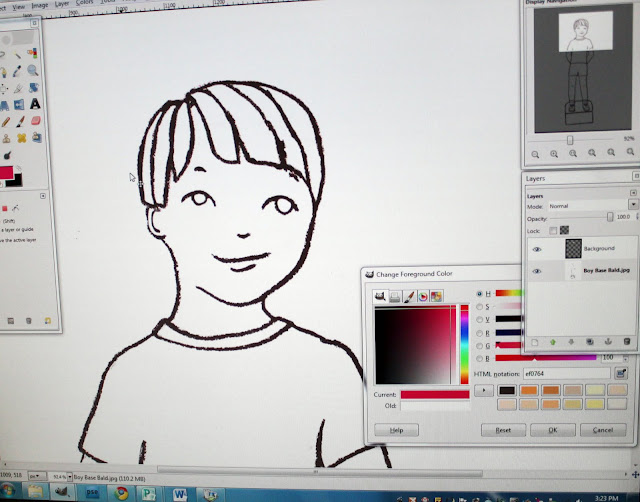
Task: Select the Text tool letter A icon
Action: pos(35,104)
